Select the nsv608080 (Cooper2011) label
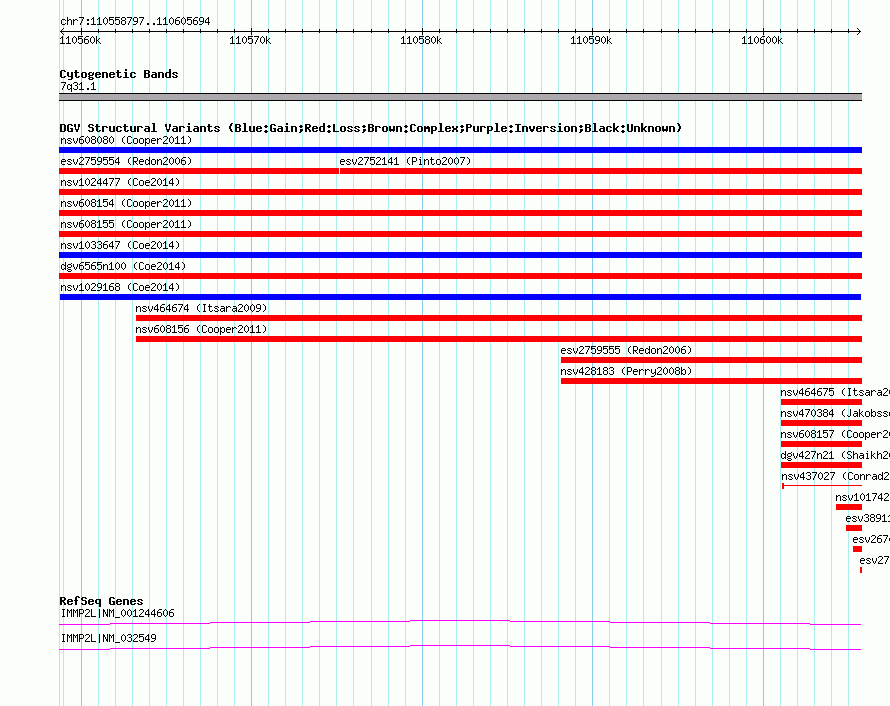 [126, 140]
